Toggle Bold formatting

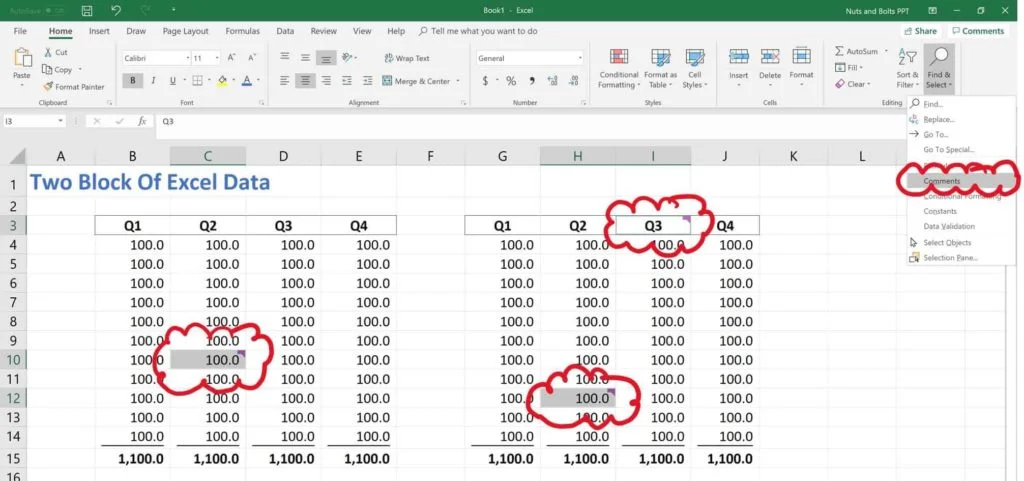pyautogui.click(x=133, y=81)
